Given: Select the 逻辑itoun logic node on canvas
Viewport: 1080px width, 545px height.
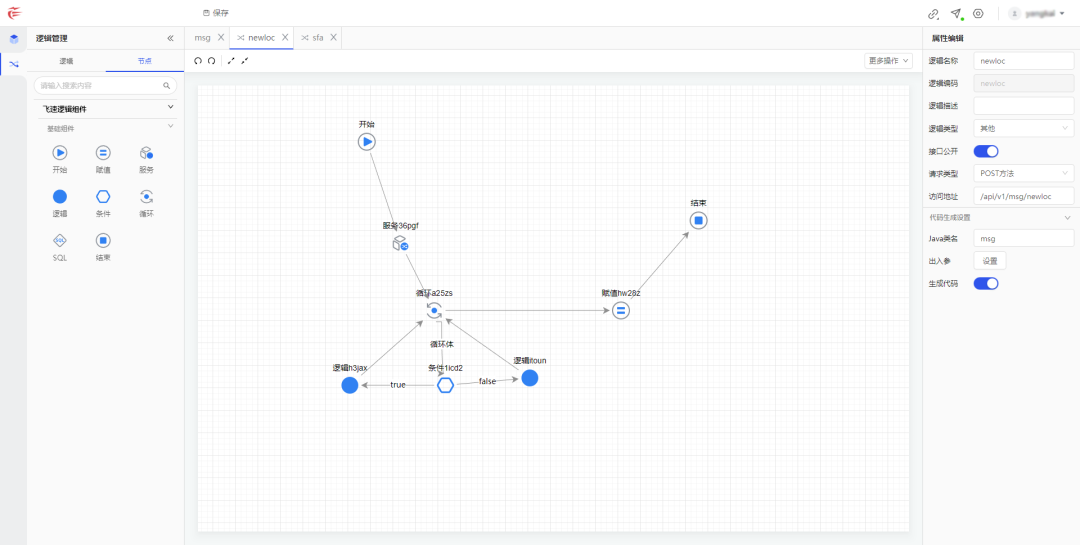Looking at the screenshot, I should click(x=530, y=378).
